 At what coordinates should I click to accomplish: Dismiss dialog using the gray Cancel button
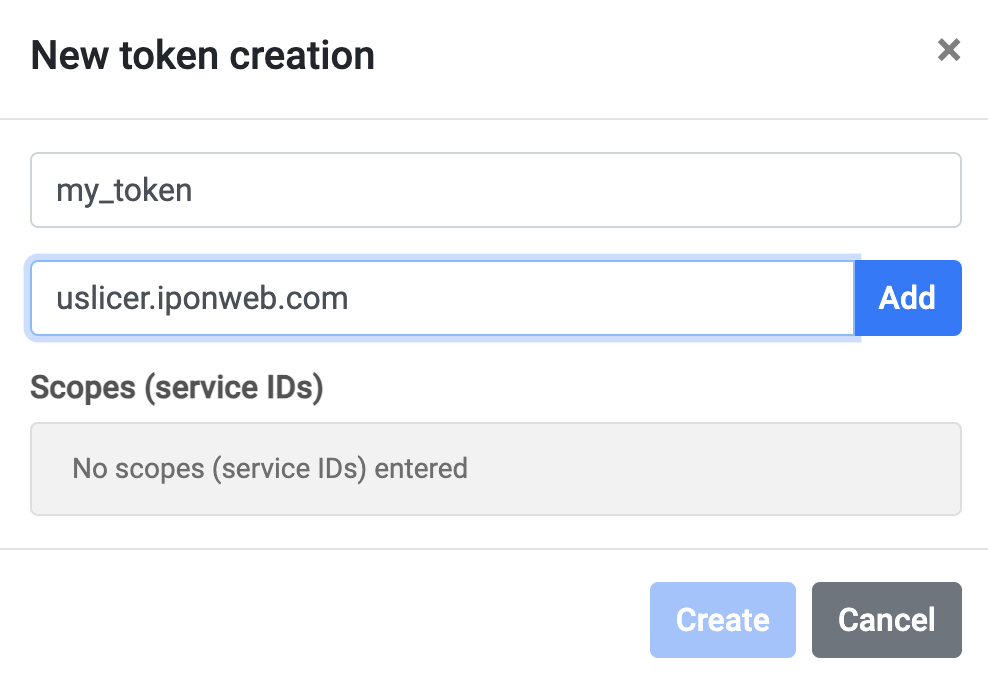click(886, 620)
